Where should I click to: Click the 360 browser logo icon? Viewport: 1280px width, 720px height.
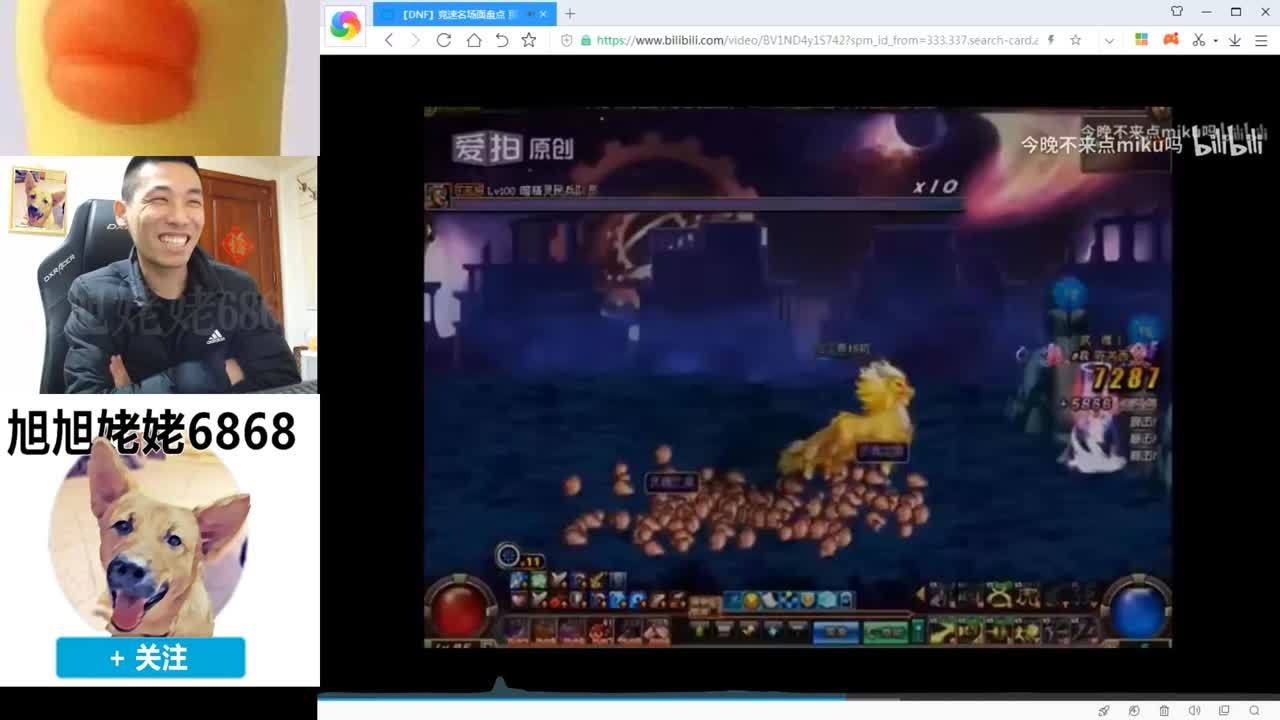tap(345, 25)
